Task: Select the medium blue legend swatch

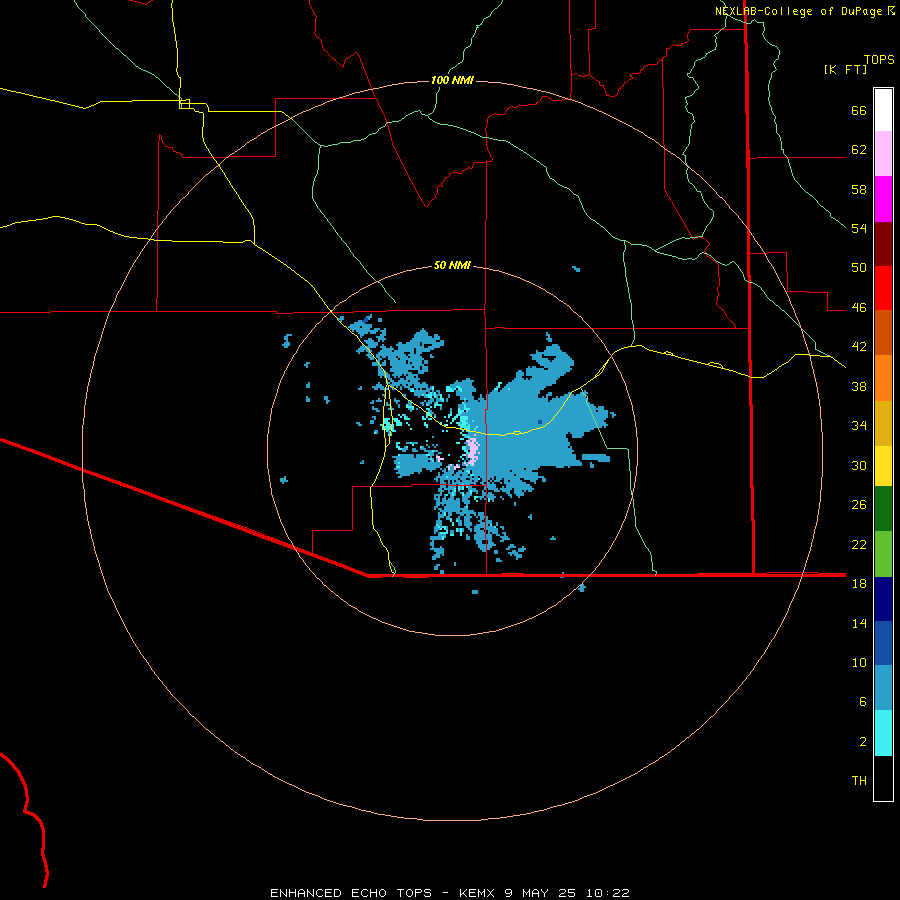Action: click(883, 643)
